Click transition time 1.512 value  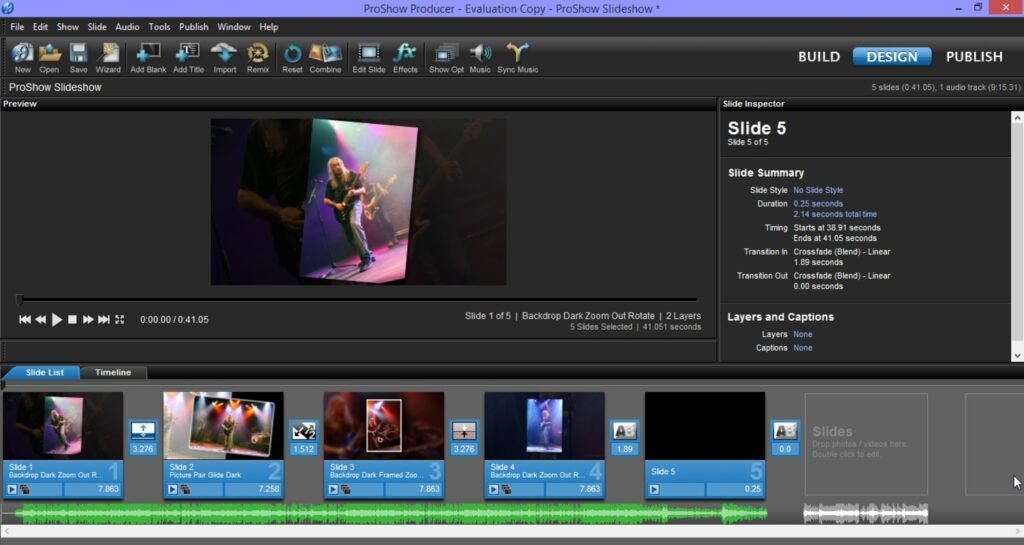(x=304, y=449)
